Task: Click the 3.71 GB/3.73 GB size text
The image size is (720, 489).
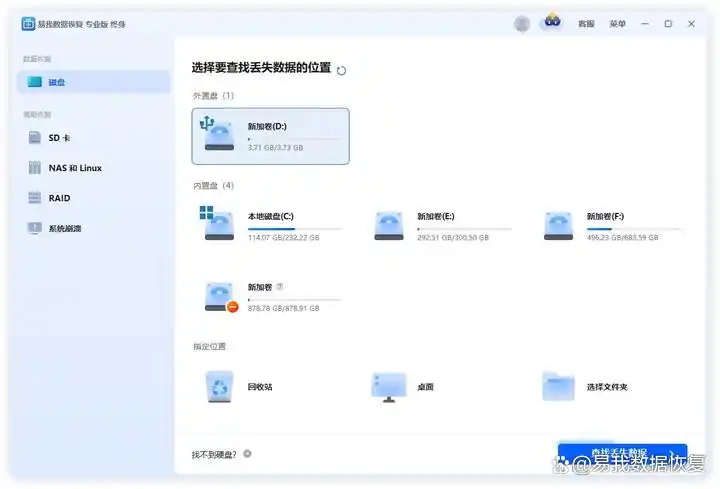Action: (276, 148)
